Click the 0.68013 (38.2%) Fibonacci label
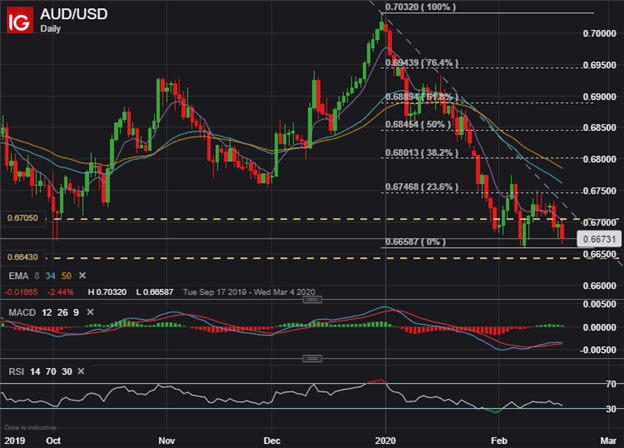Image resolution: width=624 pixels, height=448 pixels. 422,153
